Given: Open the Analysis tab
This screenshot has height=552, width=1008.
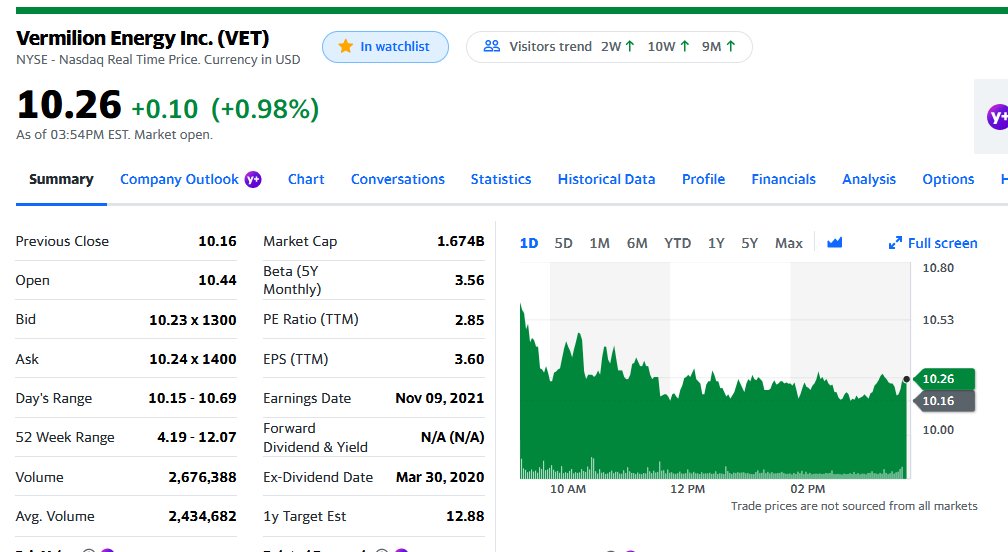Looking at the screenshot, I should pyautogui.click(x=869, y=179).
